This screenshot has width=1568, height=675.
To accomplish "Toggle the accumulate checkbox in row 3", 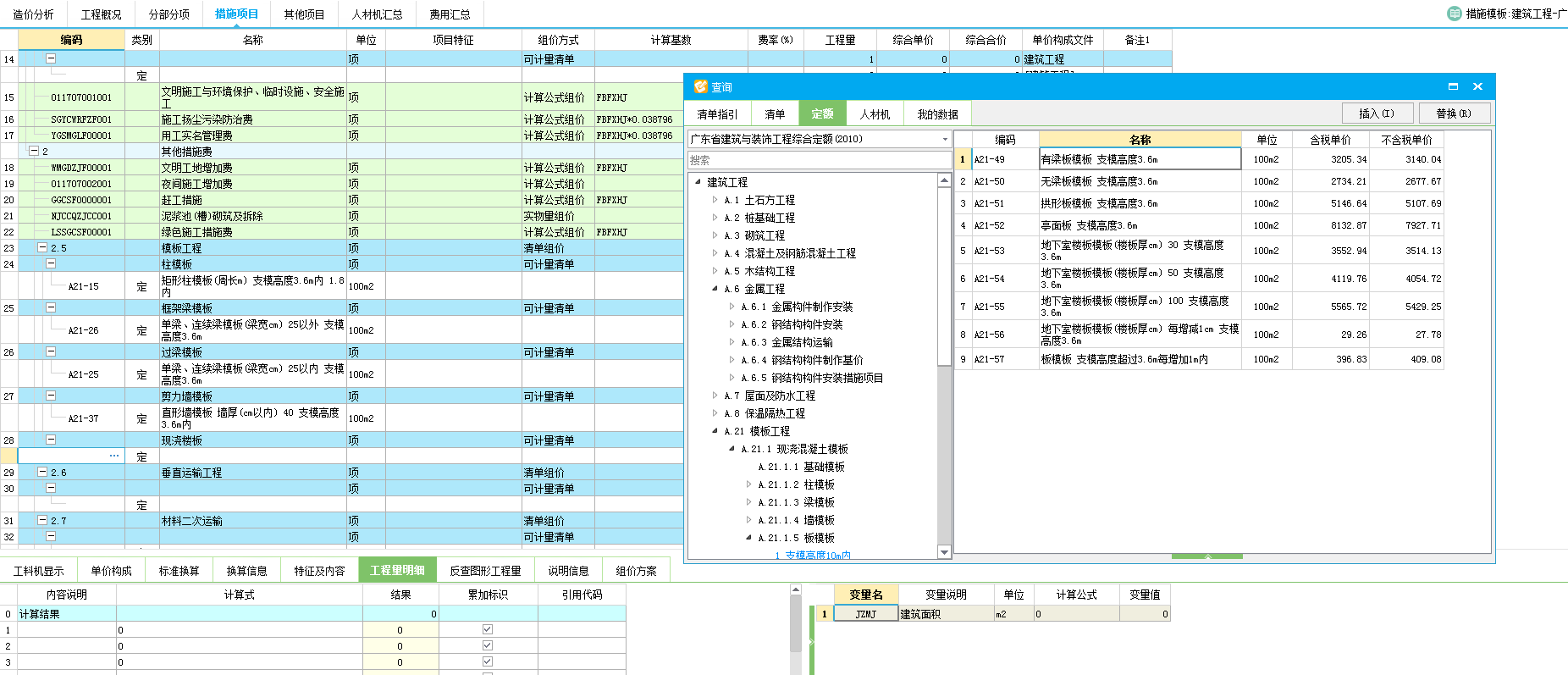I will (x=488, y=661).
